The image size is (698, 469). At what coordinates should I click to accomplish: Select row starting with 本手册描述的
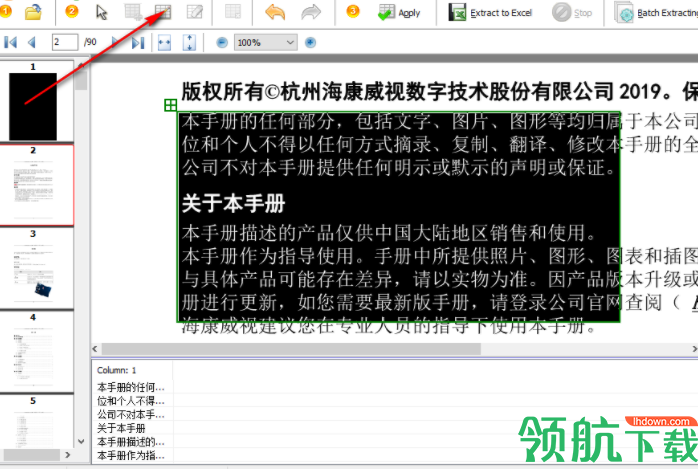(131, 442)
